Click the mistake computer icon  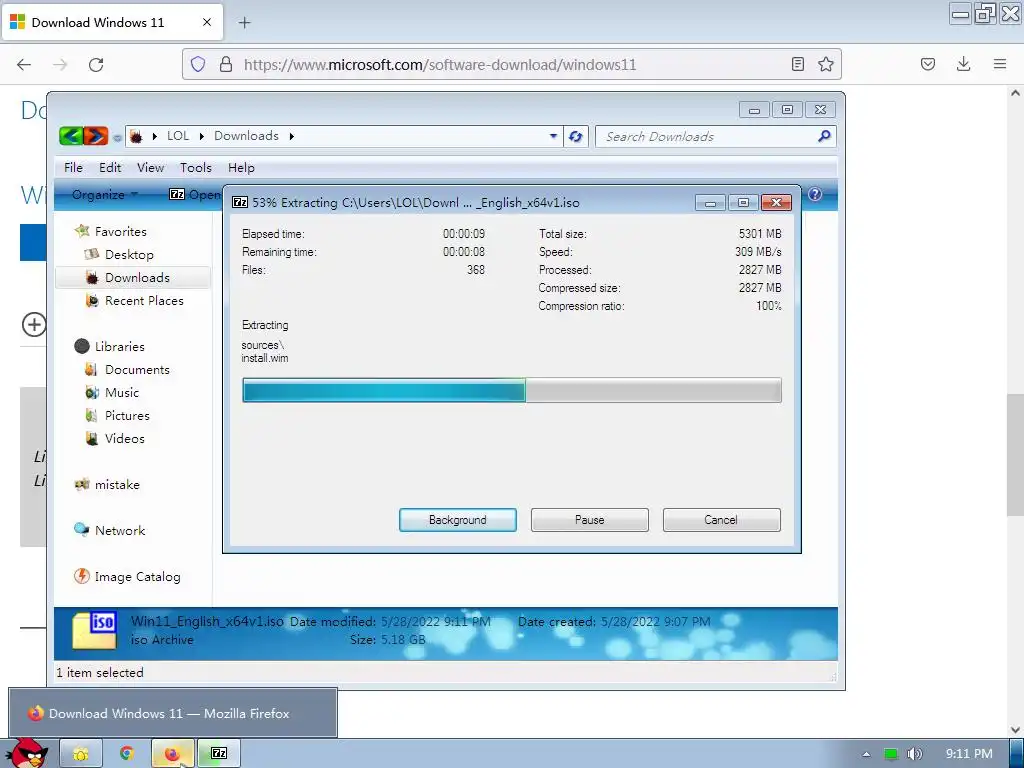[x=82, y=484]
